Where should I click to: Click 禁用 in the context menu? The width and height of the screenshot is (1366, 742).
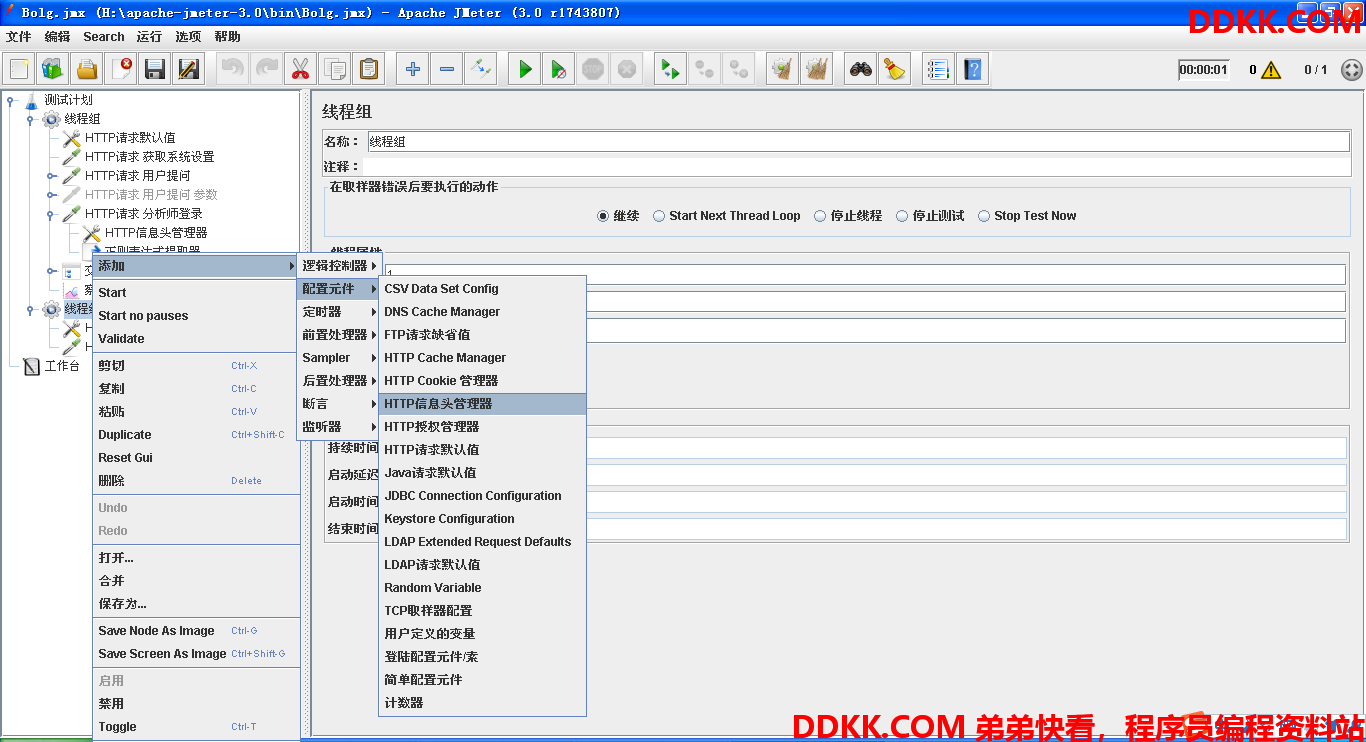(x=196, y=704)
